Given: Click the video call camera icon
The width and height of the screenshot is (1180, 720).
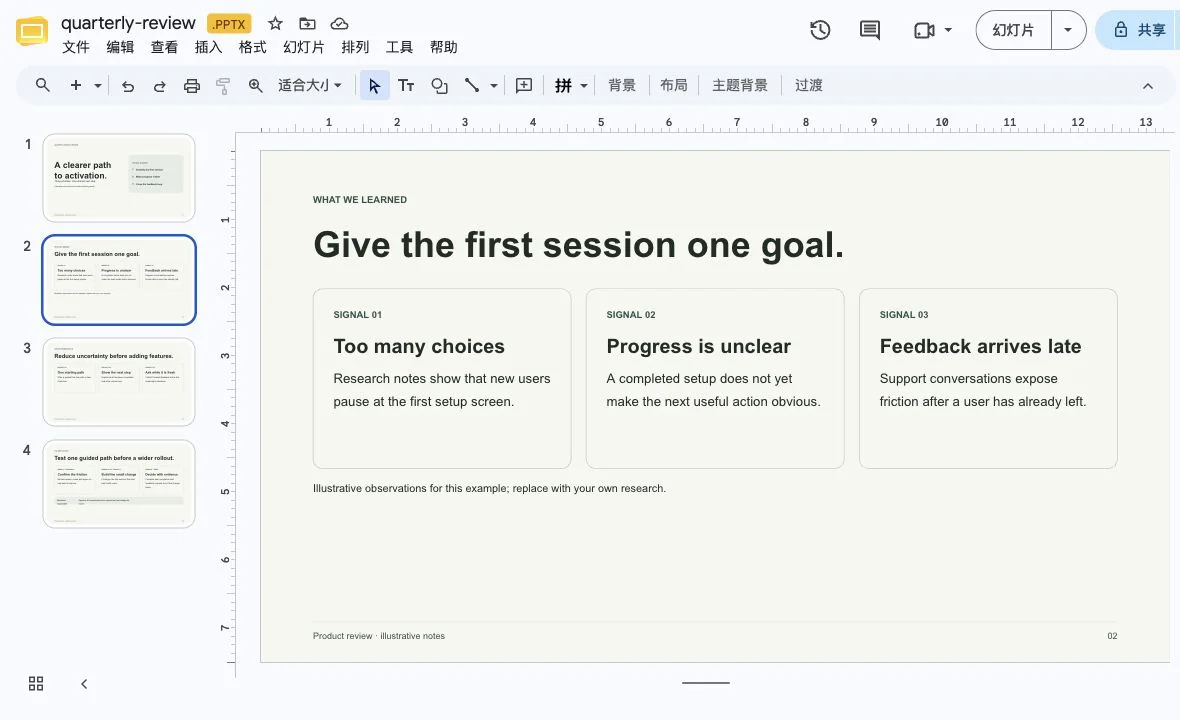Looking at the screenshot, I should 923,30.
